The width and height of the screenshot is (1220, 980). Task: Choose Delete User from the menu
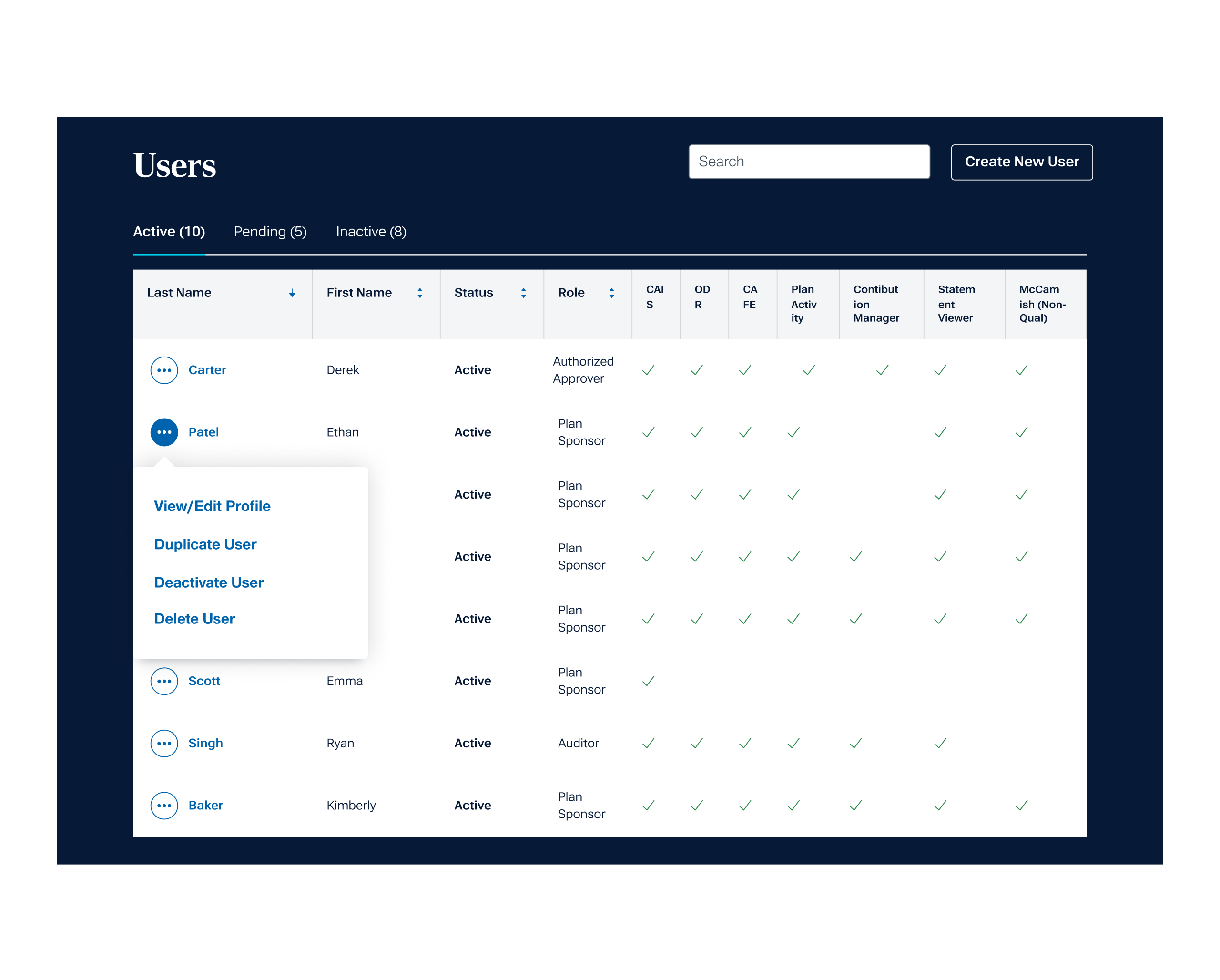(x=194, y=619)
